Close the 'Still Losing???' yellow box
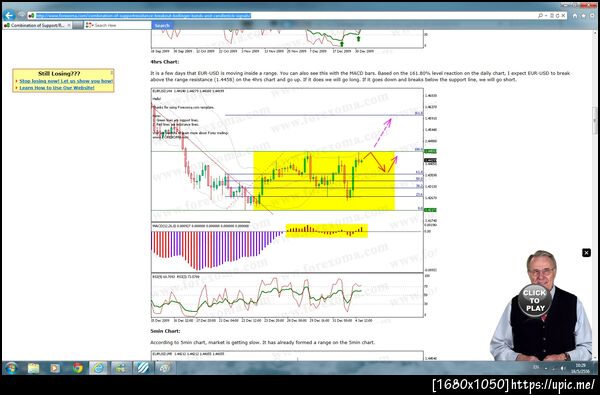Screen dimensions: 600x395 pyautogui.click(x=112, y=72)
